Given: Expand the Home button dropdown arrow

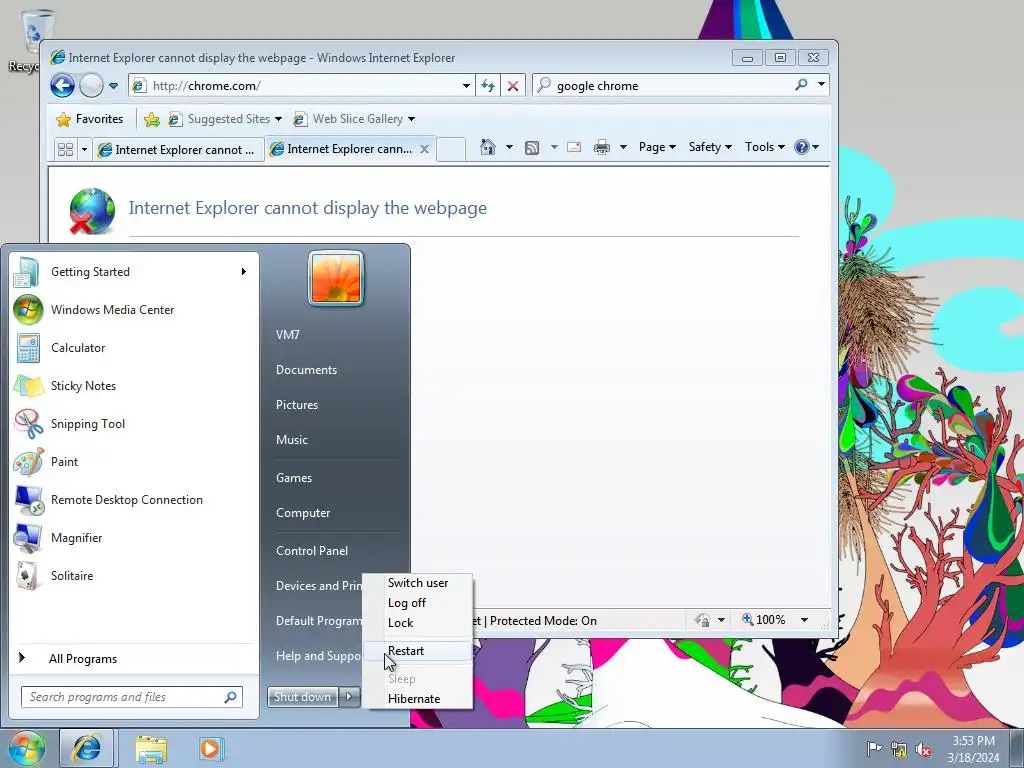Looking at the screenshot, I should (509, 147).
